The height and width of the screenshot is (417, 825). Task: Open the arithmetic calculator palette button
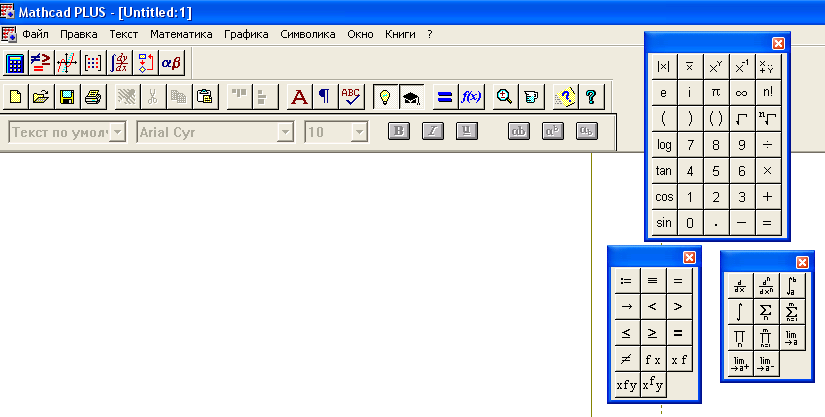pos(15,63)
